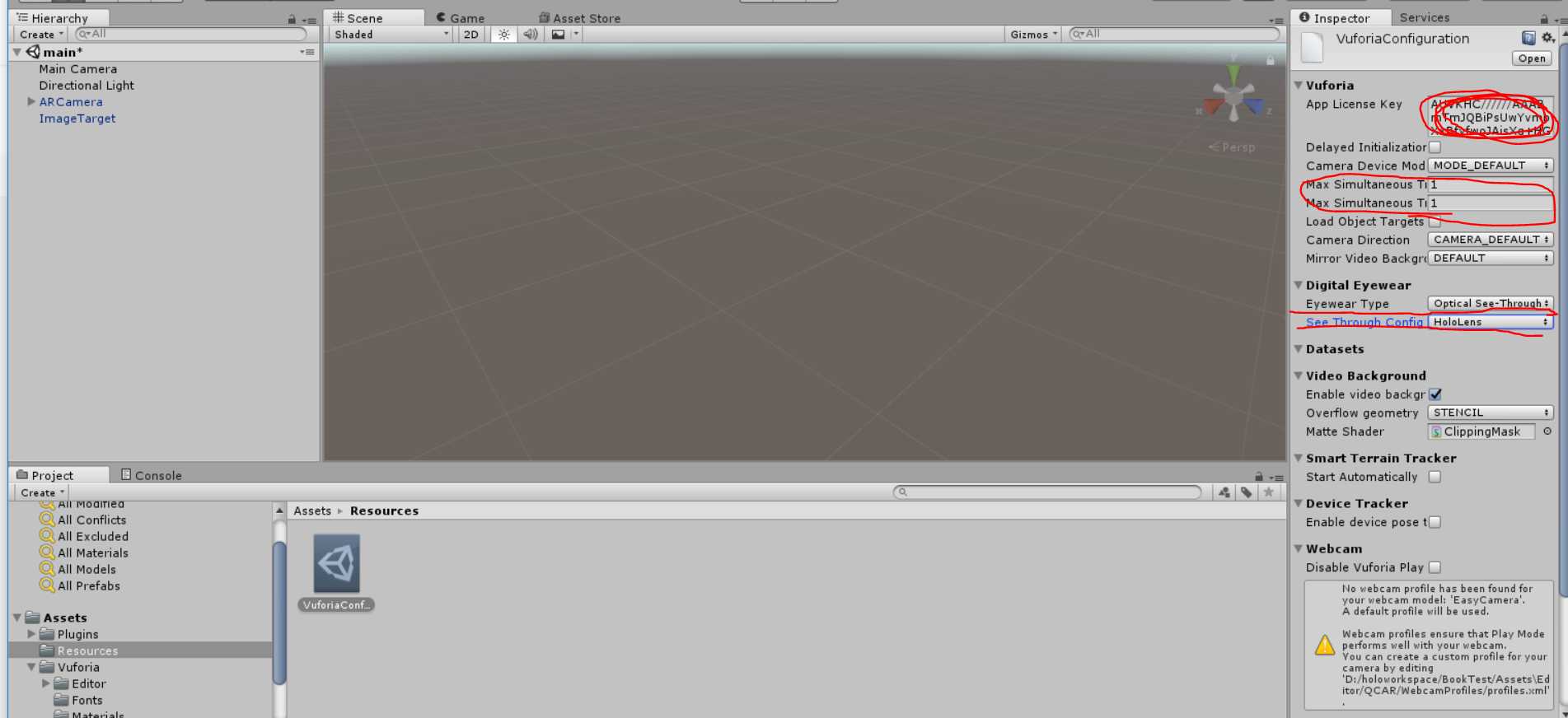The width and height of the screenshot is (1568, 718).
Task: Open Camera Device Mode dropdown
Action: coord(1491,166)
